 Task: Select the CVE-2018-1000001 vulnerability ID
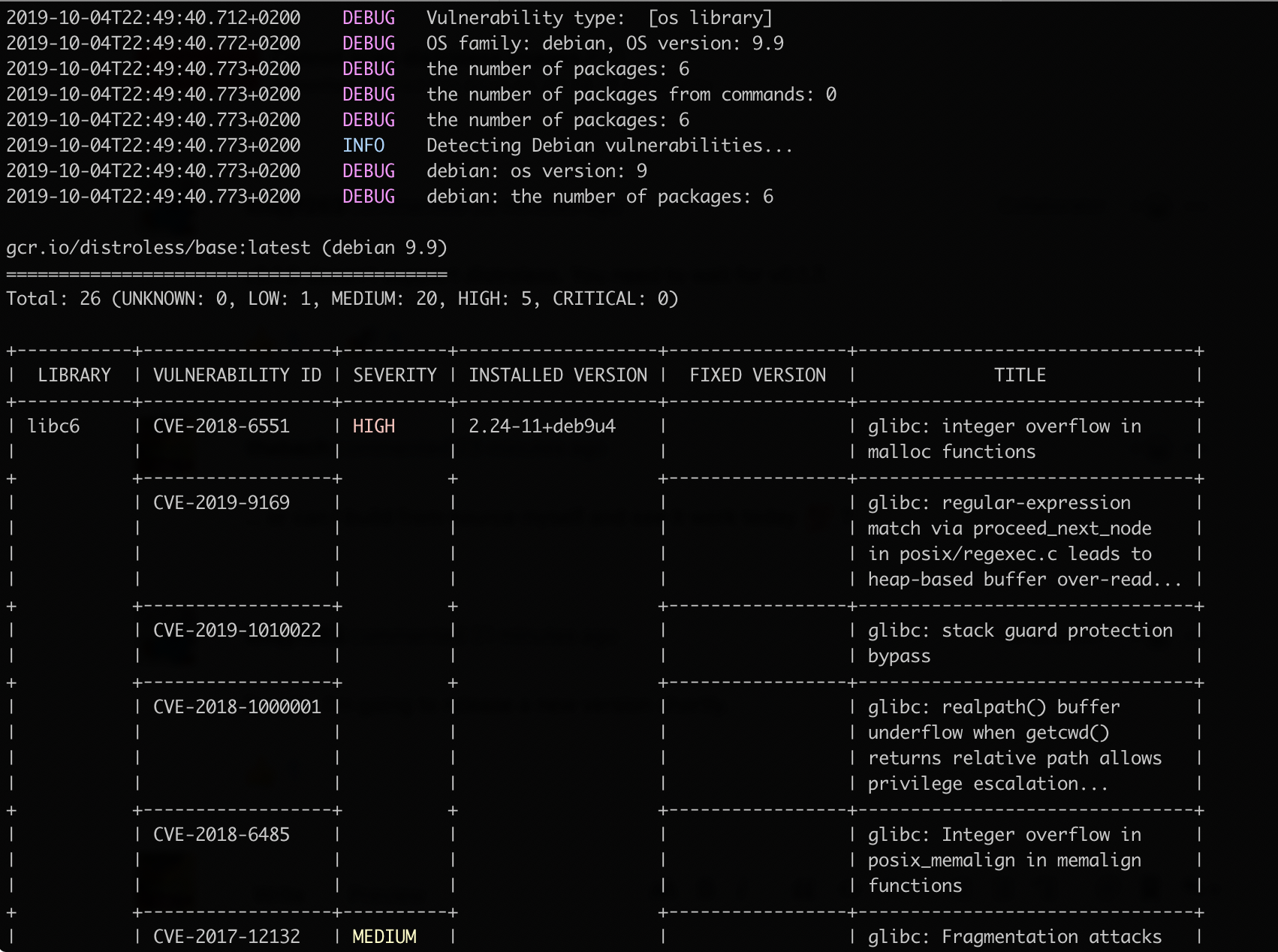click(x=237, y=707)
